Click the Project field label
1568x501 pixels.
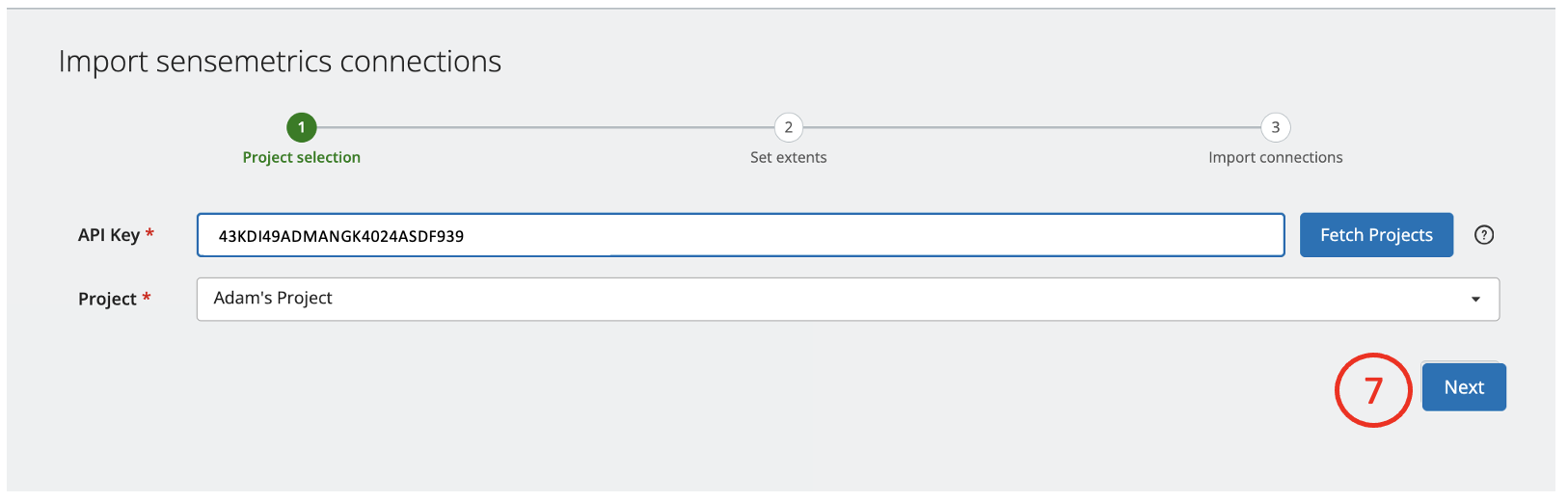[x=107, y=299]
